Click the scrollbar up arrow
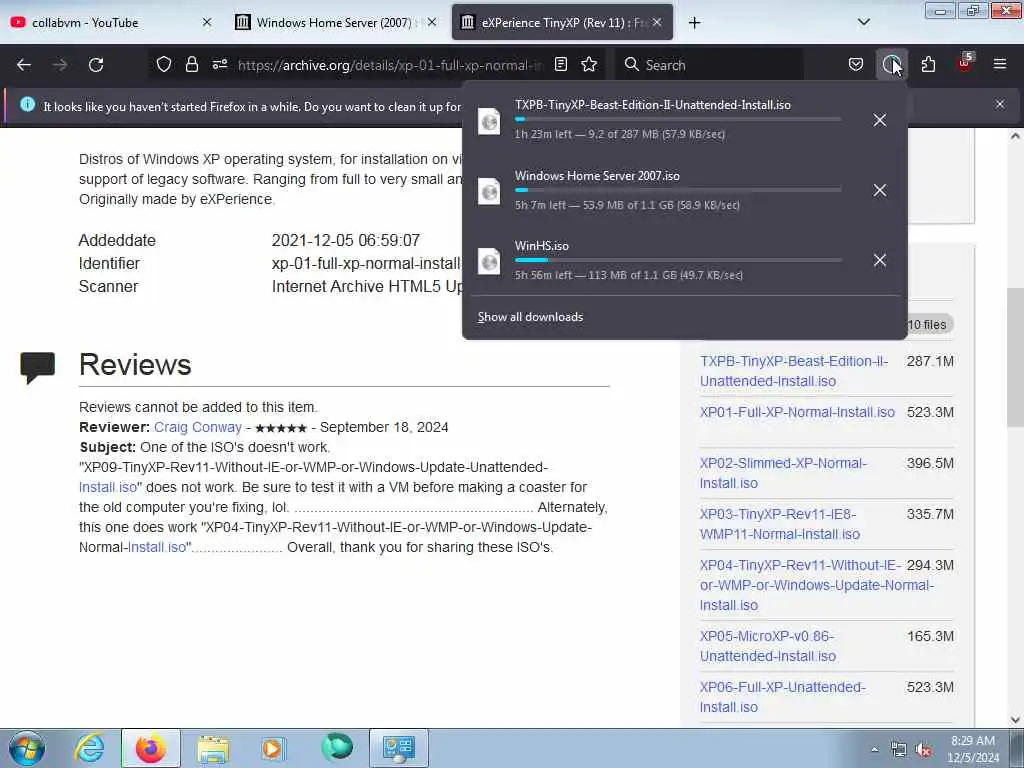1024x768 pixels. coord(1015,136)
